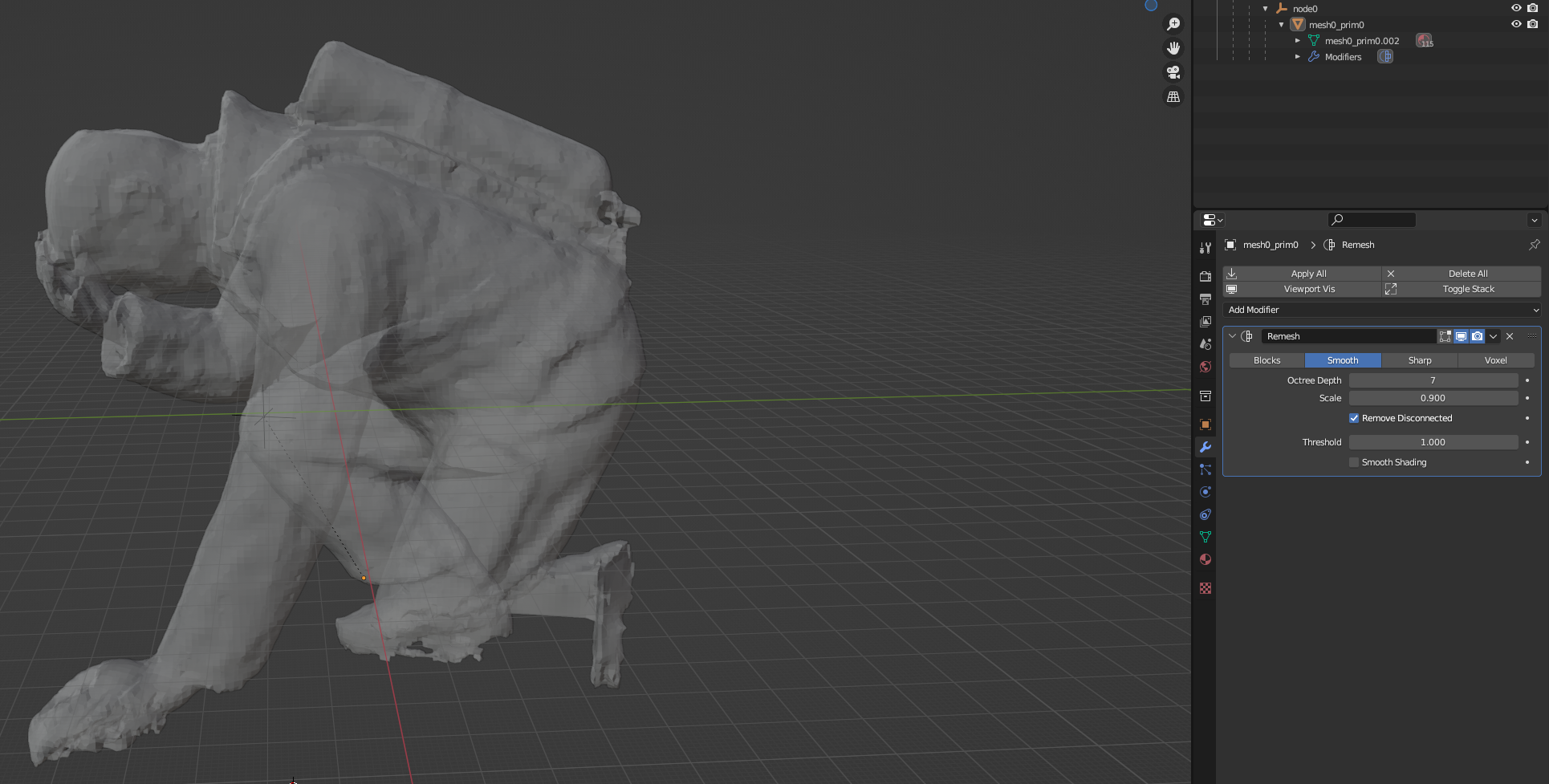Collapse the mesh0_prim0 tree item
1549x784 pixels.
(1282, 25)
